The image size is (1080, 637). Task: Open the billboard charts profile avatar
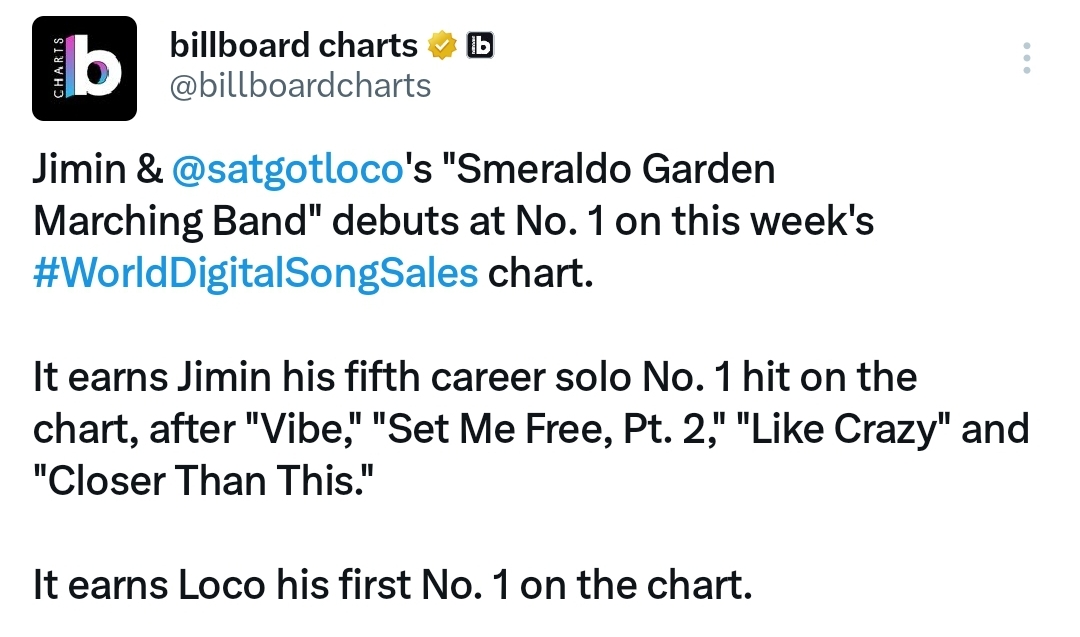click(84, 68)
